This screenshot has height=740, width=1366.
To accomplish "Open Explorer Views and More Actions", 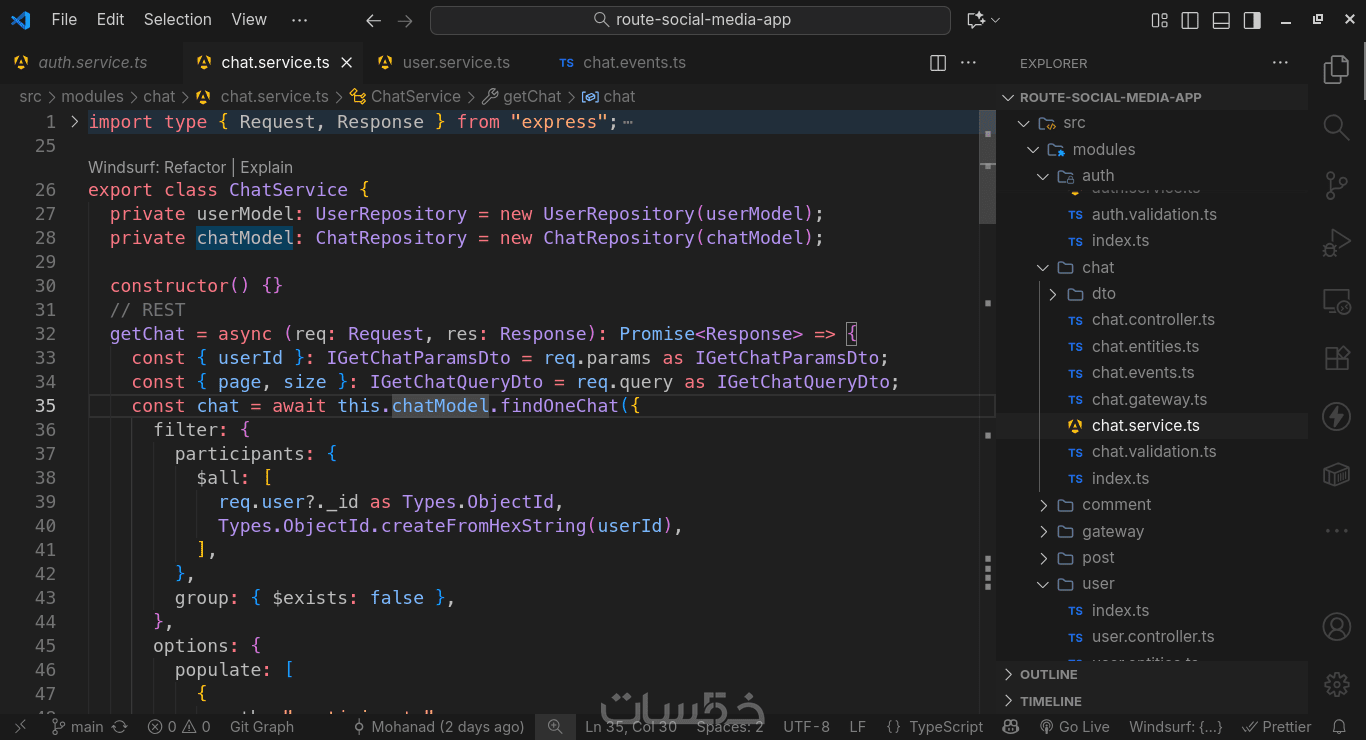I will (x=1280, y=63).
